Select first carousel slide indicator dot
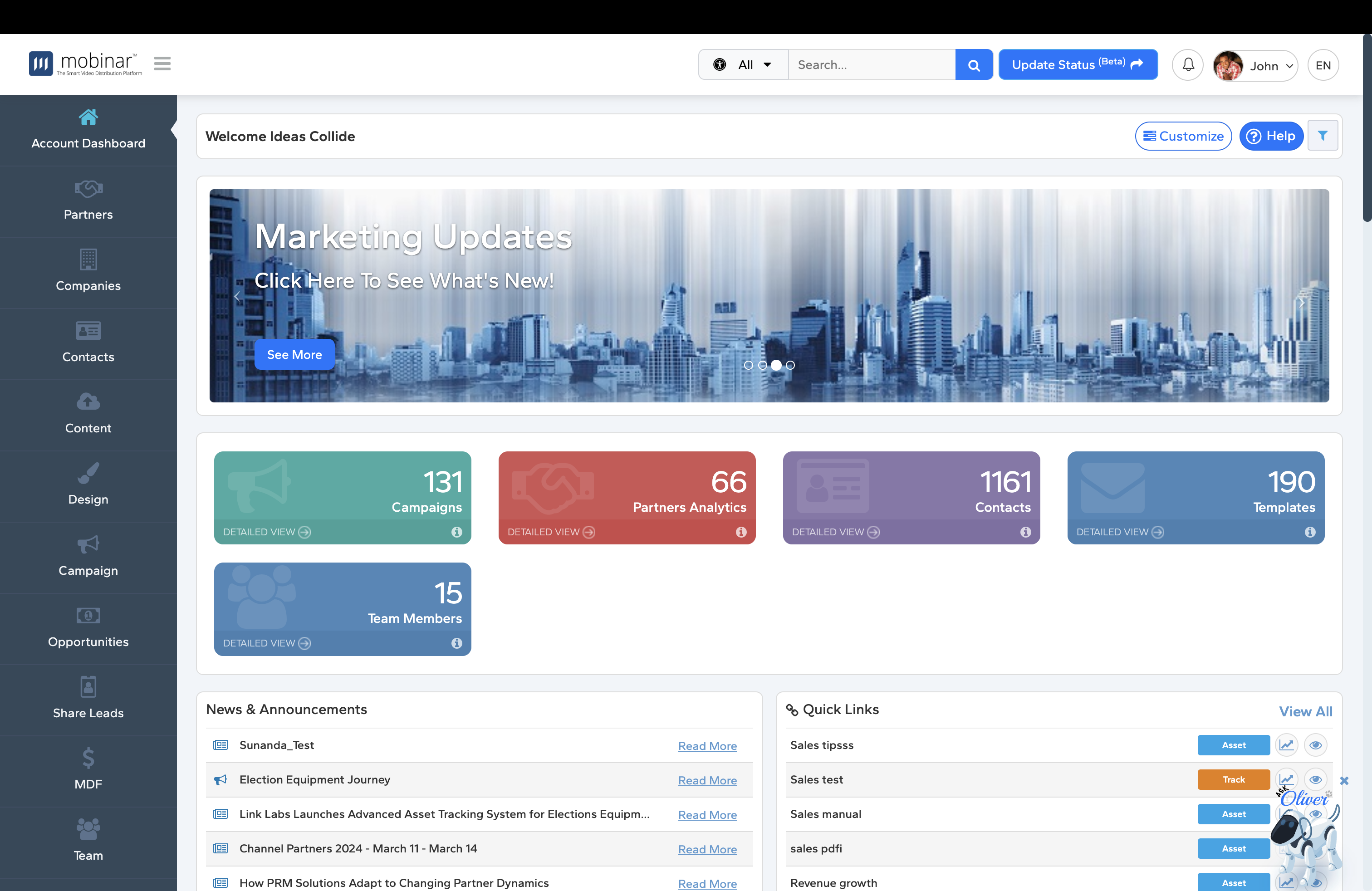 click(748, 365)
